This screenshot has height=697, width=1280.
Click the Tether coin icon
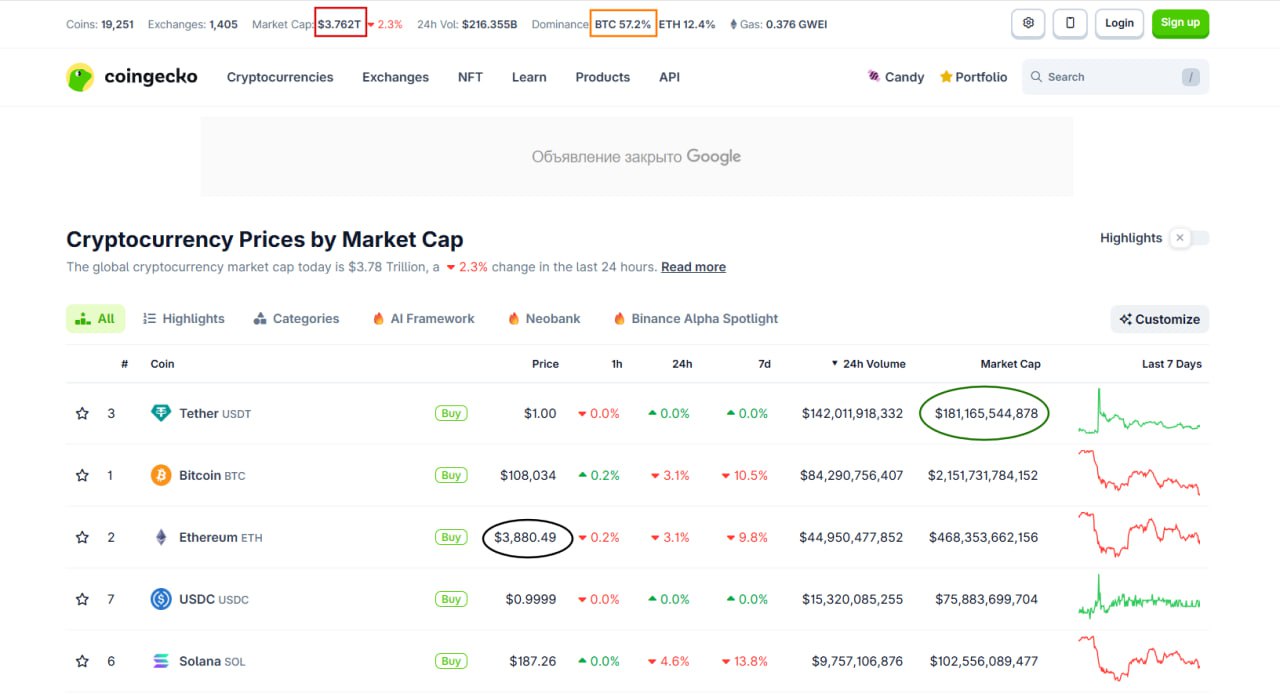click(x=161, y=413)
